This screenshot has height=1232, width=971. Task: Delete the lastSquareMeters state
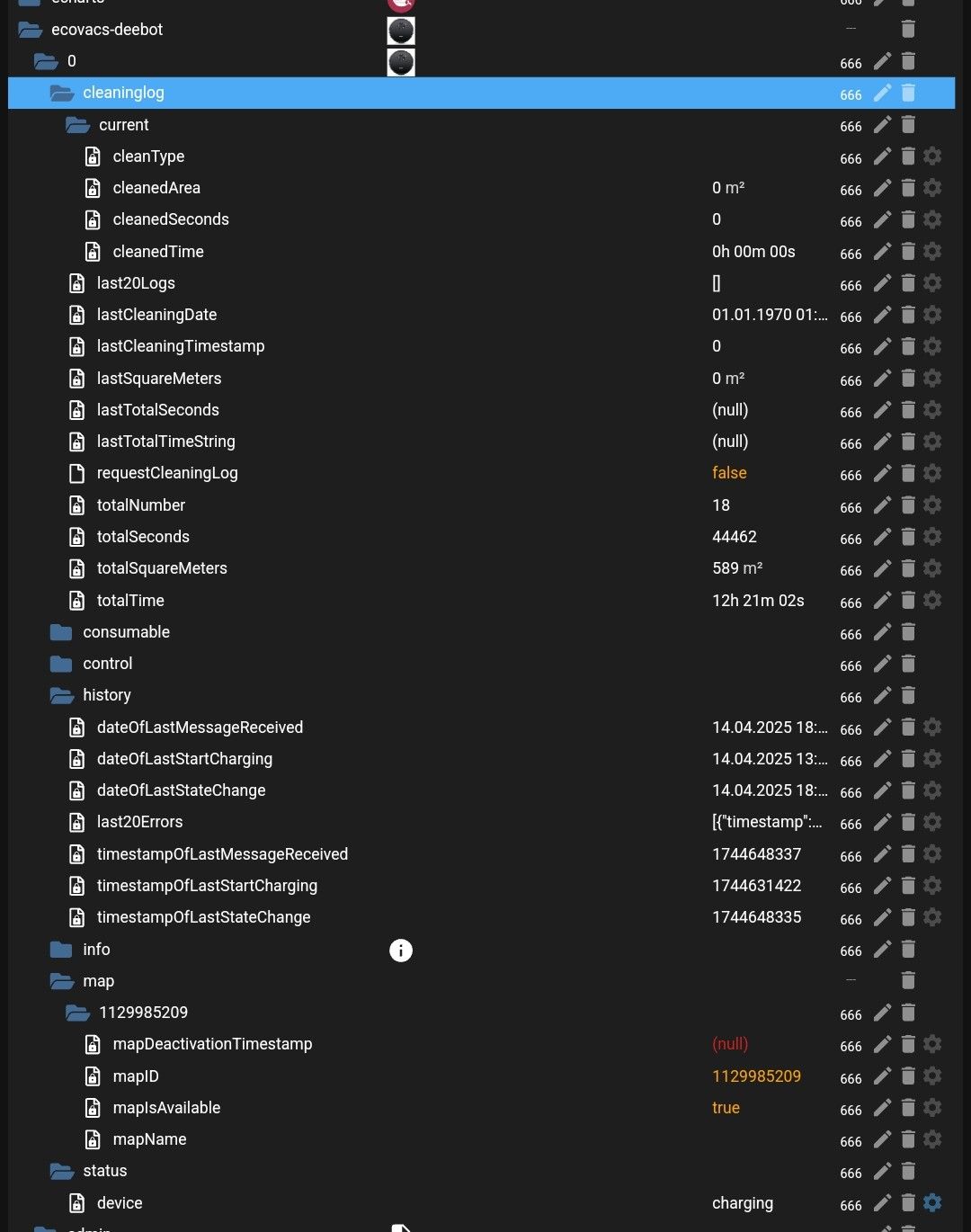(x=908, y=379)
